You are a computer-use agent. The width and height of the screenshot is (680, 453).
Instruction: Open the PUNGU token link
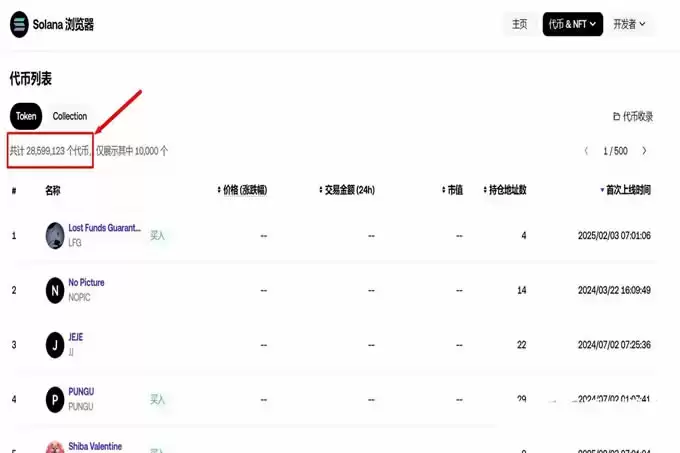pyautogui.click(x=81, y=392)
